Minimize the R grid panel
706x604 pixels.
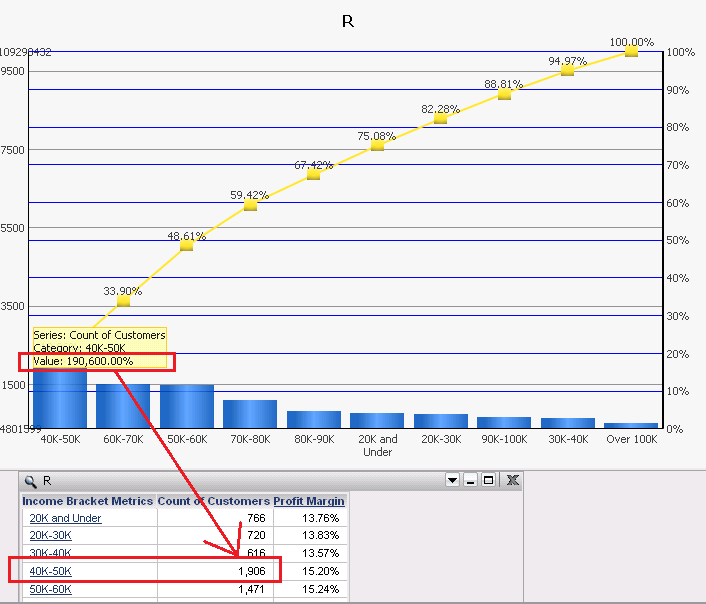point(471,481)
